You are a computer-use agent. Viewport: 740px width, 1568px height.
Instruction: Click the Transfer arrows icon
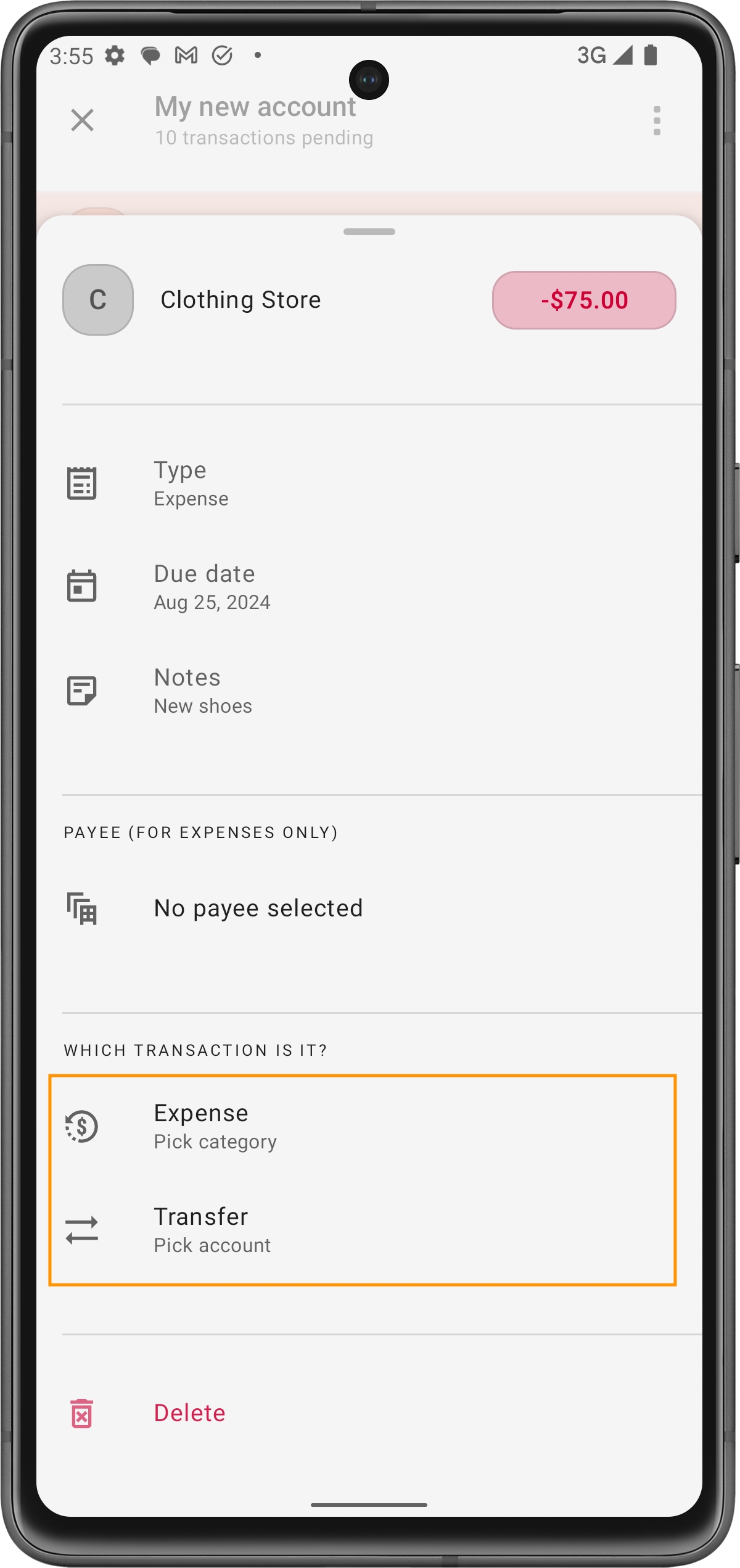tap(81, 1230)
